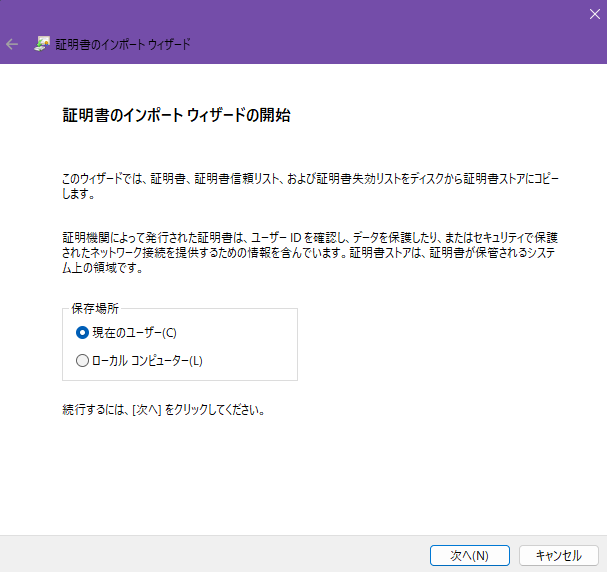The width and height of the screenshot is (607, 572).
Task: Click the text します。 ending the first paragraph
Action: (x=79, y=194)
